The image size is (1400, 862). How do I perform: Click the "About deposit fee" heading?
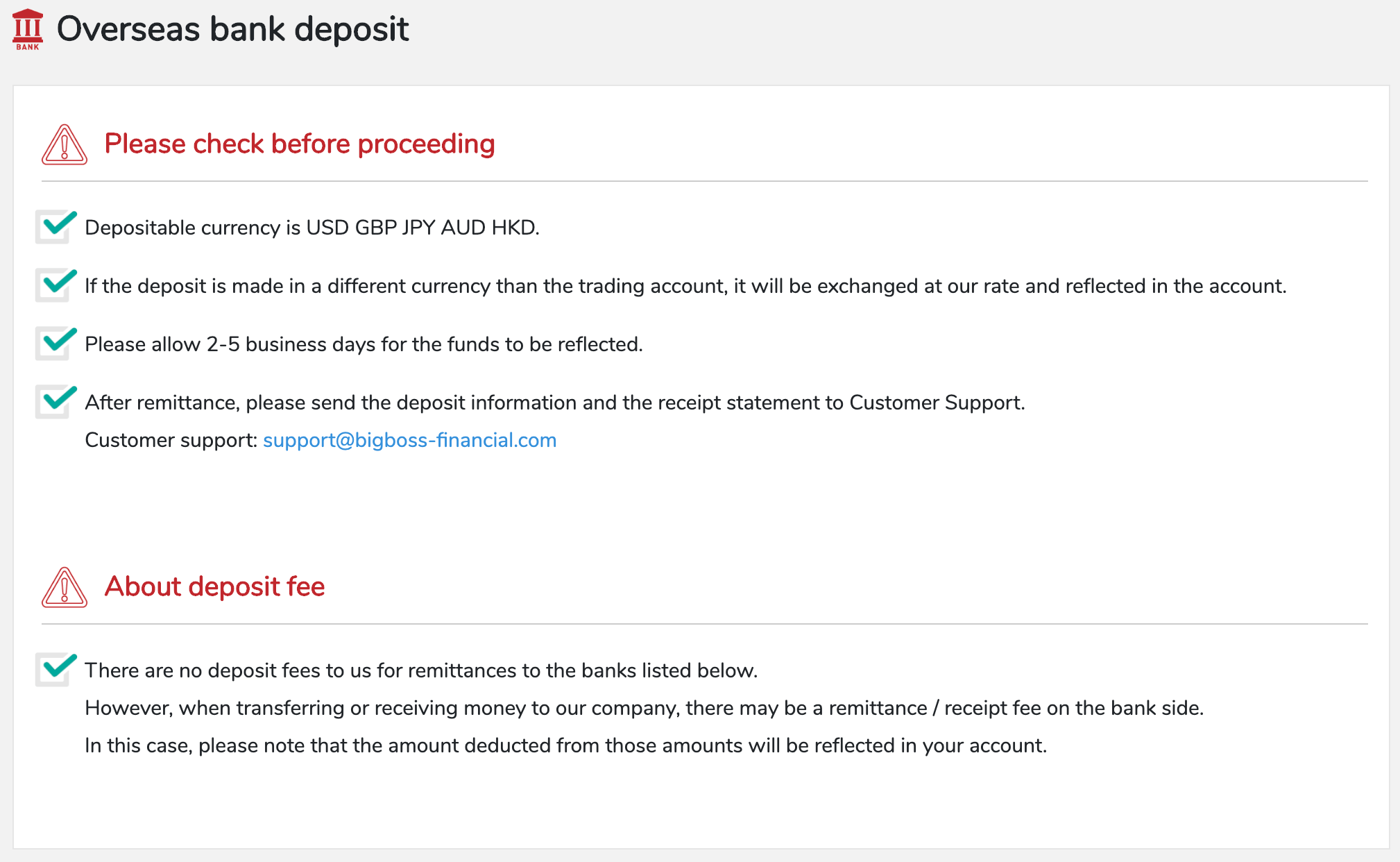214,586
